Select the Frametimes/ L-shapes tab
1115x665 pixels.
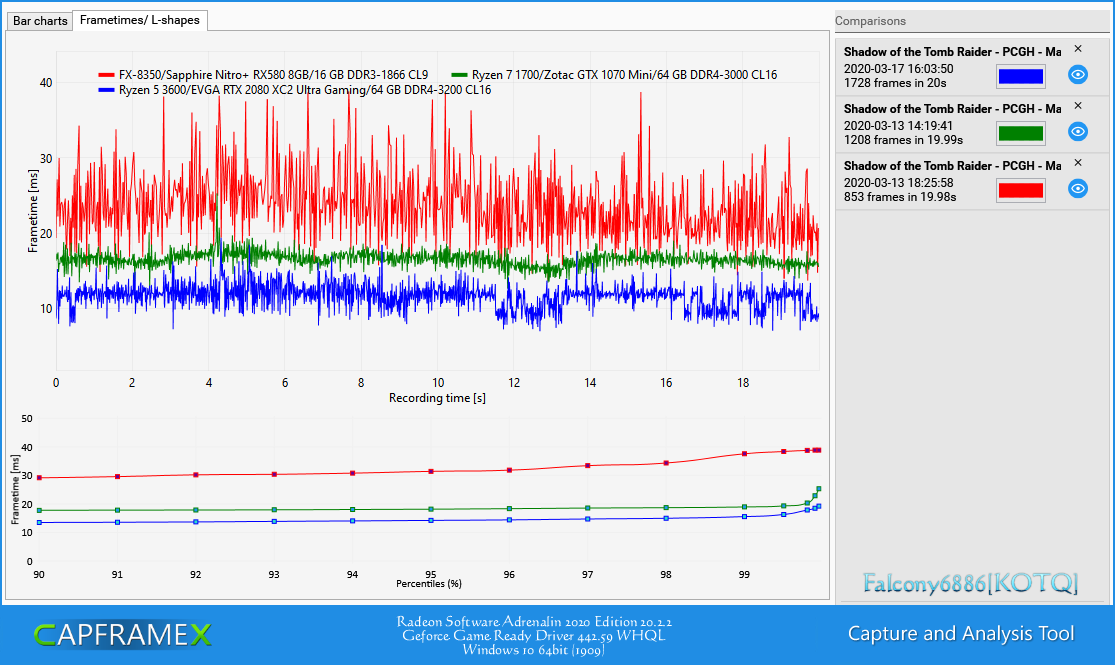point(140,20)
